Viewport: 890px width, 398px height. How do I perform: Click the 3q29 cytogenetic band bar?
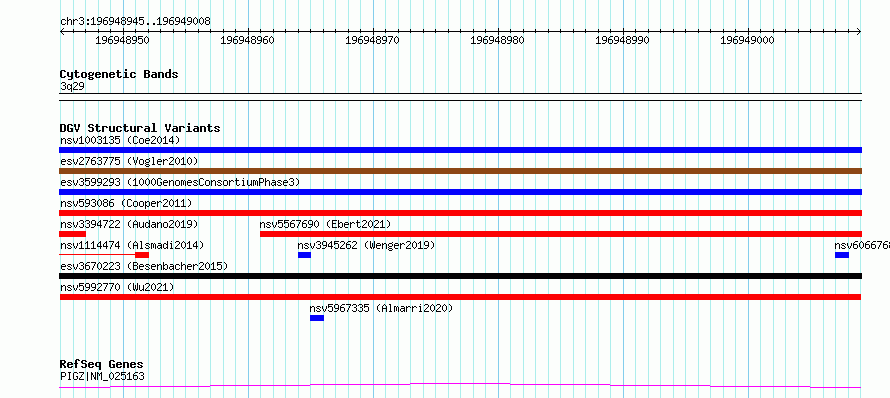460,97
